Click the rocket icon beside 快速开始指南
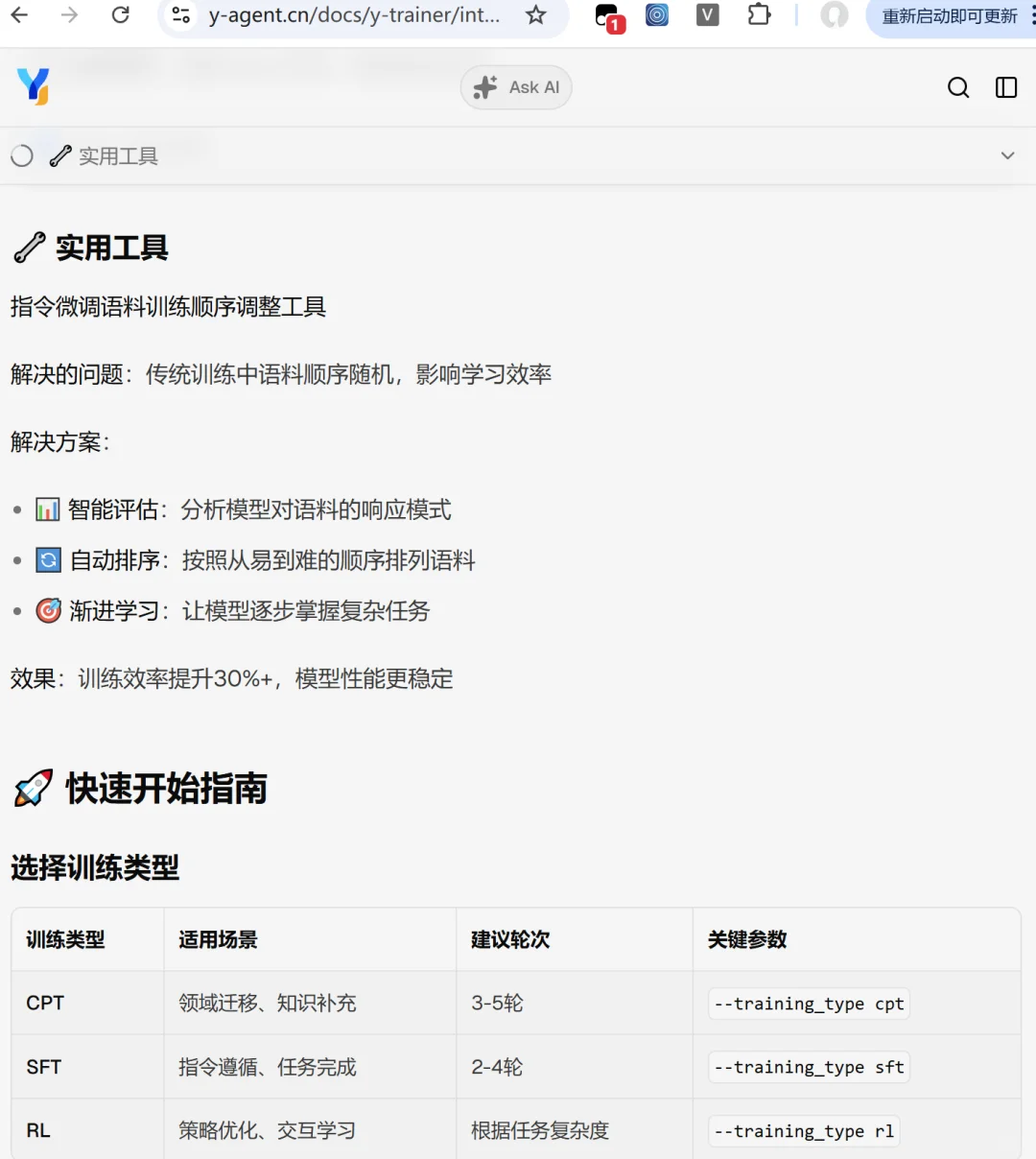The height and width of the screenshot is (1159, 1036). (32, 789)
